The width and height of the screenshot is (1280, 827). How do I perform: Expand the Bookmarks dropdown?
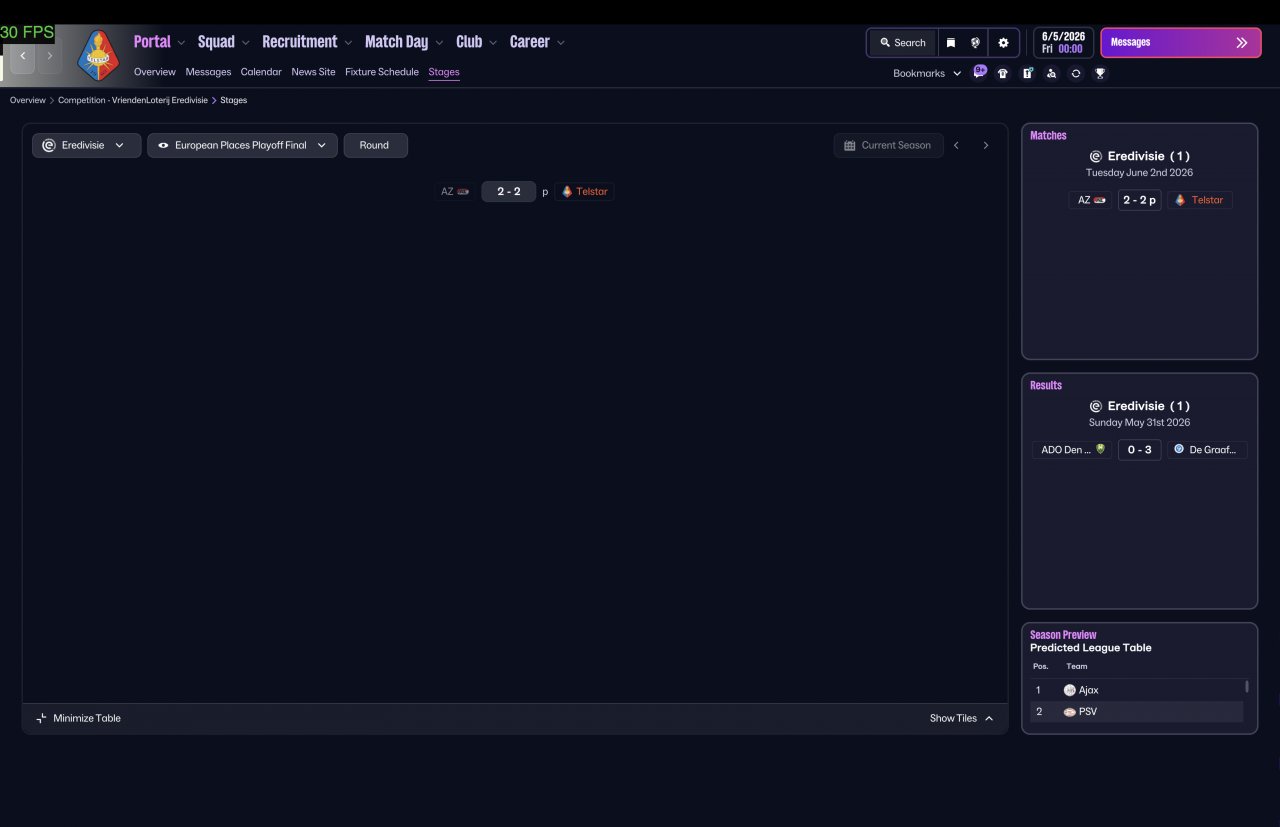point(927,73)
